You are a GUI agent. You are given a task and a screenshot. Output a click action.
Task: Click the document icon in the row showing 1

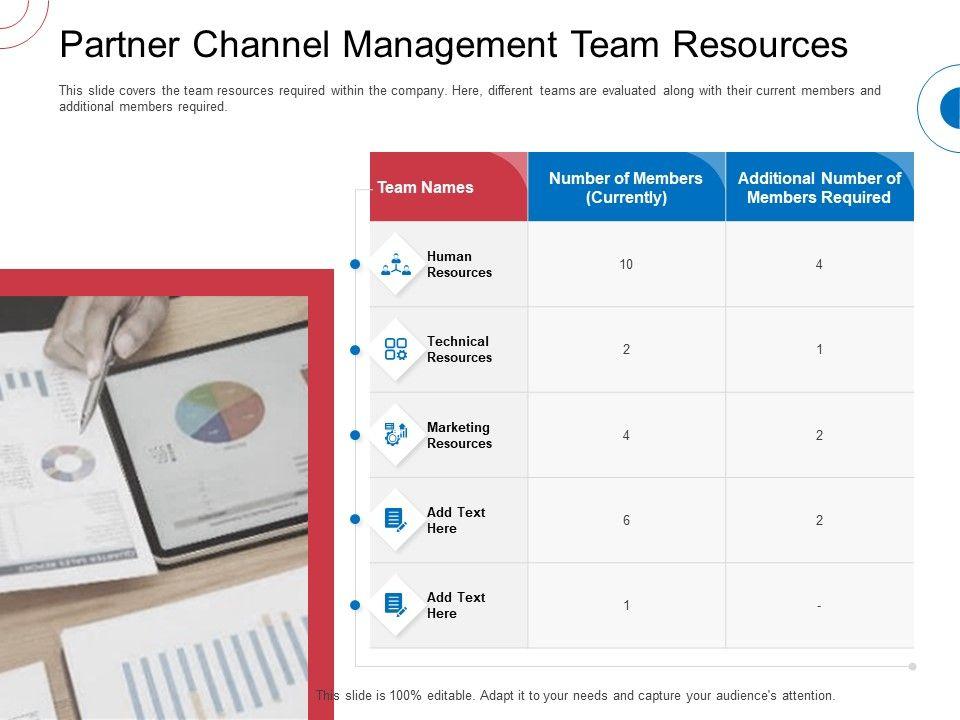click(x=396, y=605)
